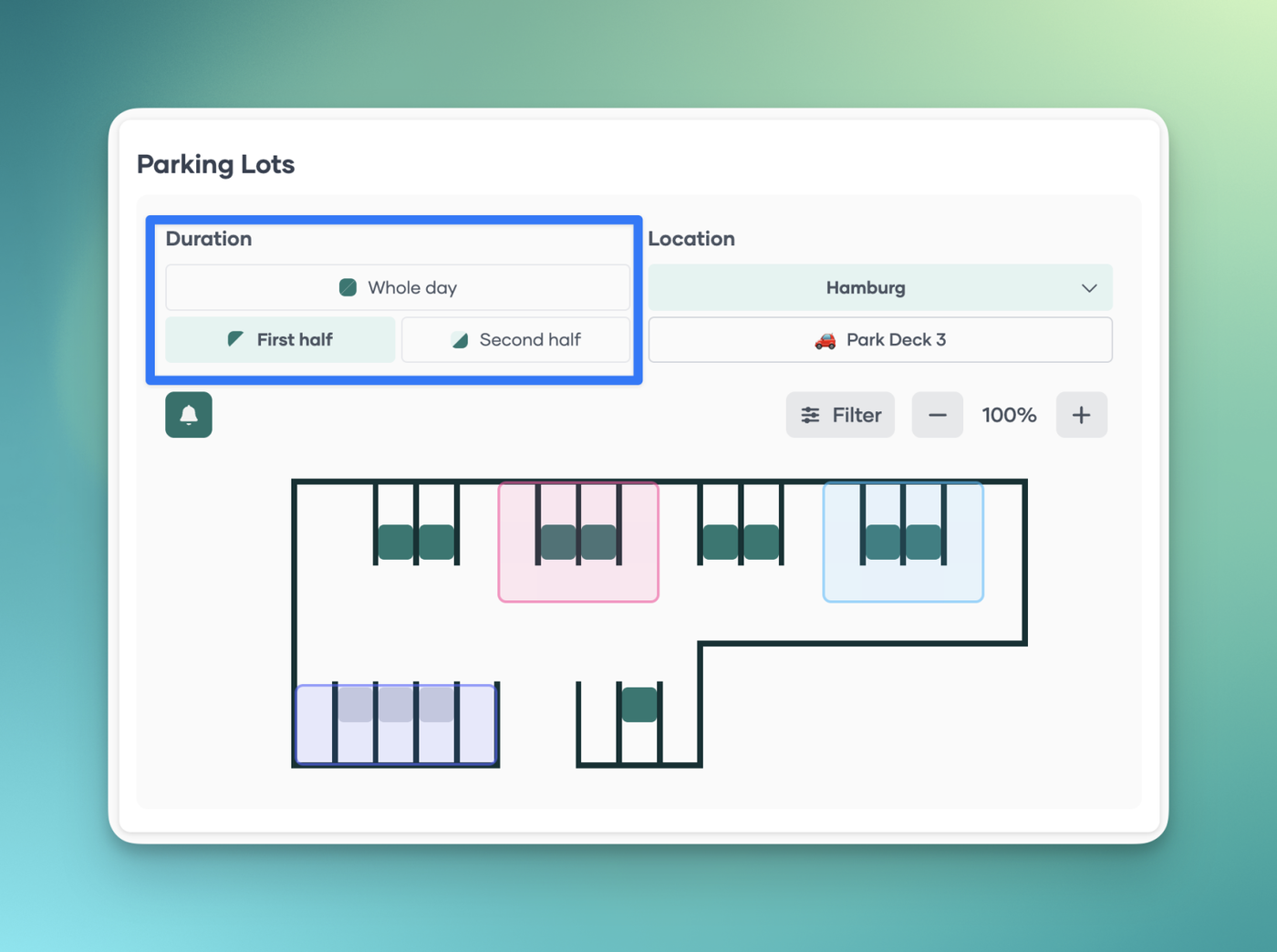Open the Filter options
1277x952 pixels.
coord(840,415)
